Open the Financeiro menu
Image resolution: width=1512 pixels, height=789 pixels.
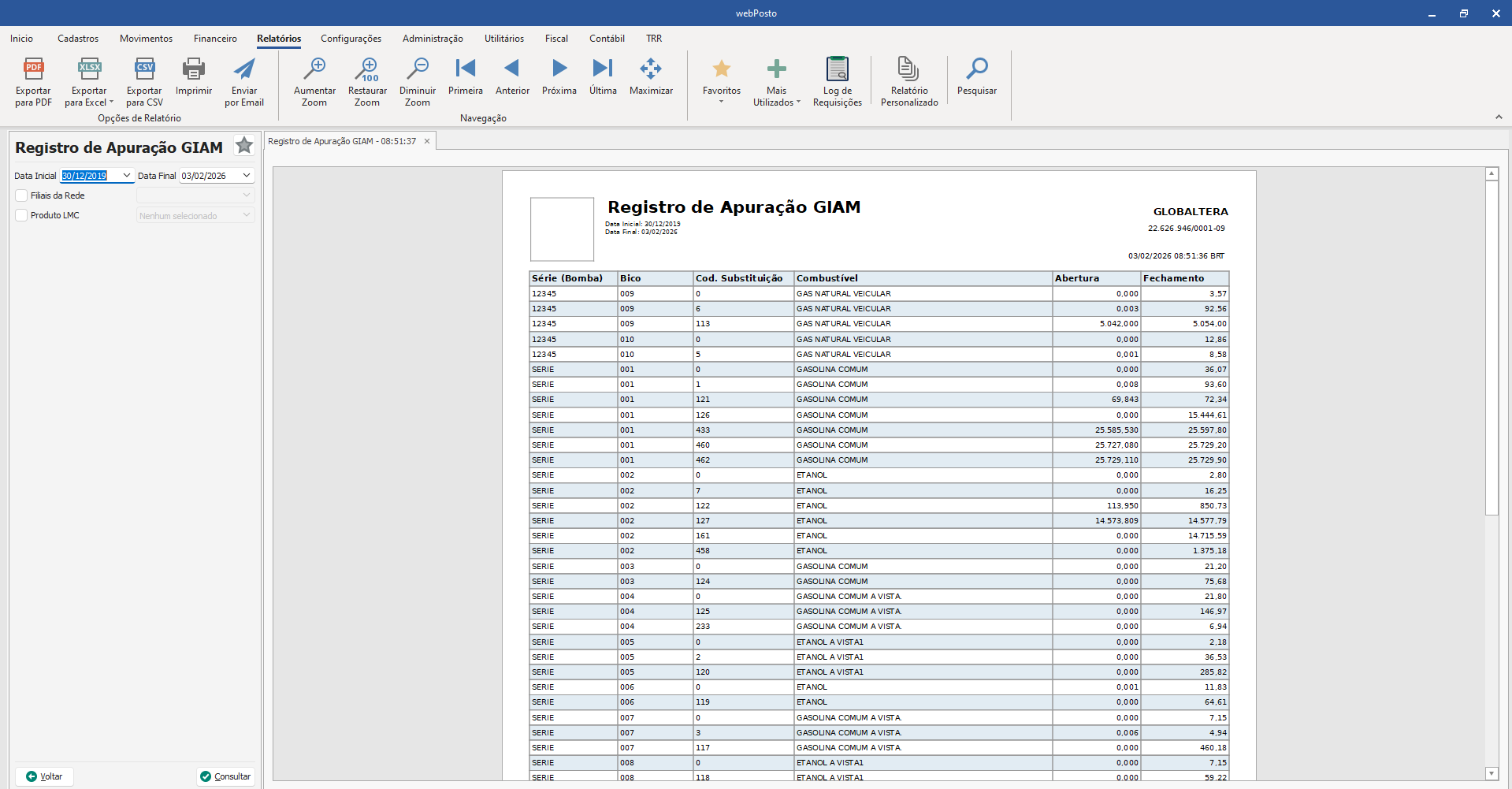coord(215,39)
